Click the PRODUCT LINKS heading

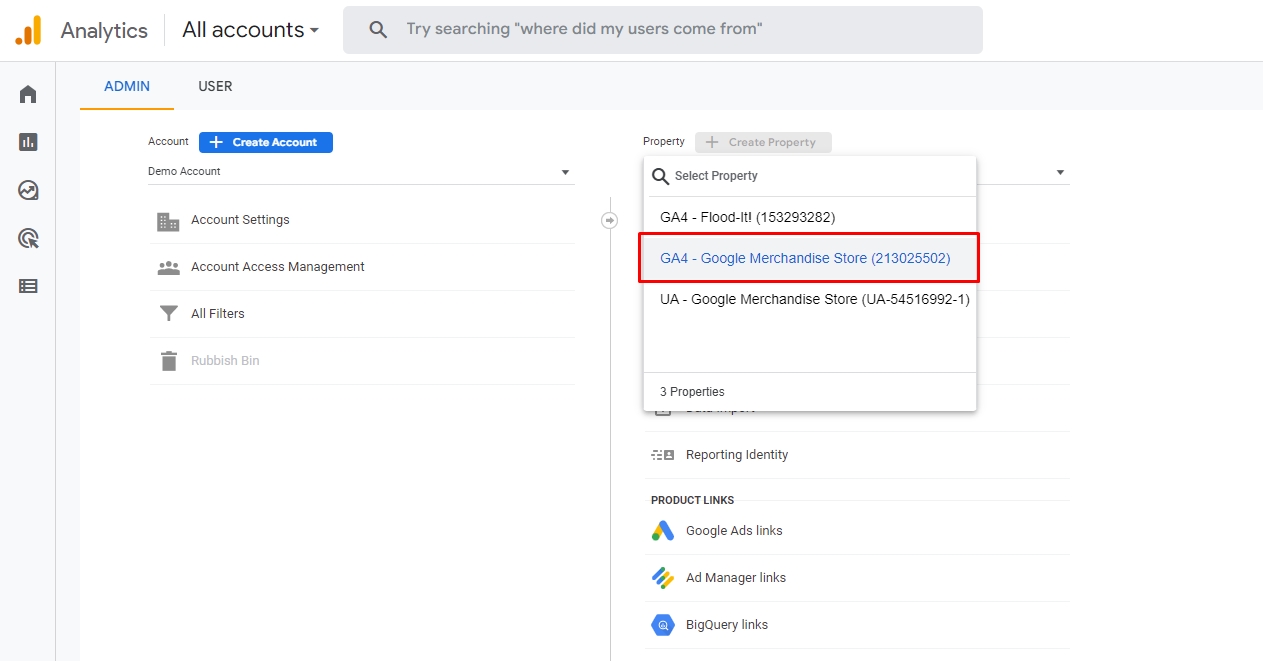692,500
